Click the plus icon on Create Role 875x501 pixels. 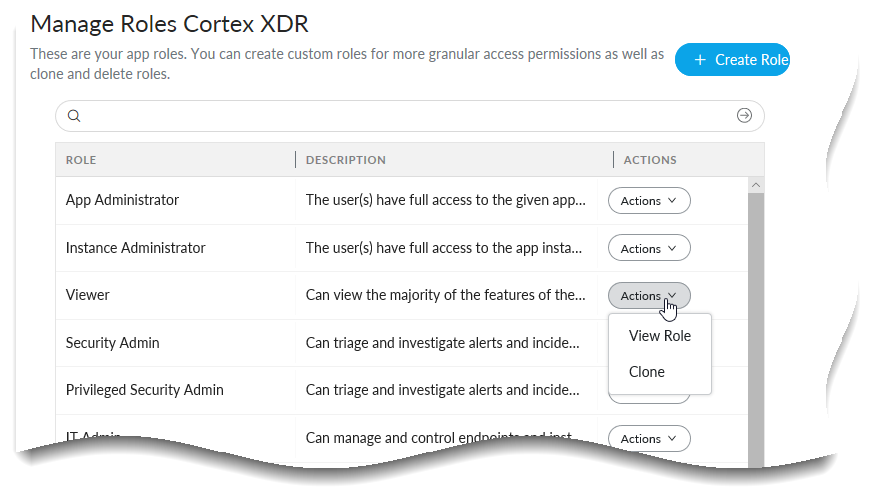(x=700, y=60)
